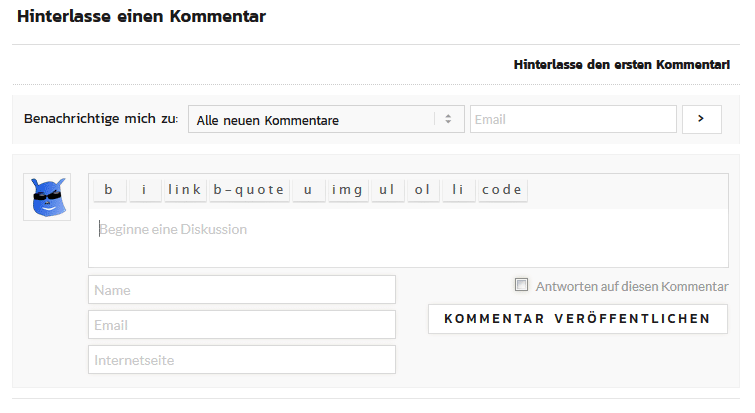Viewport: 755px width, 413px height.
Task: Apply bold with the b button
Action: (110, 190)
